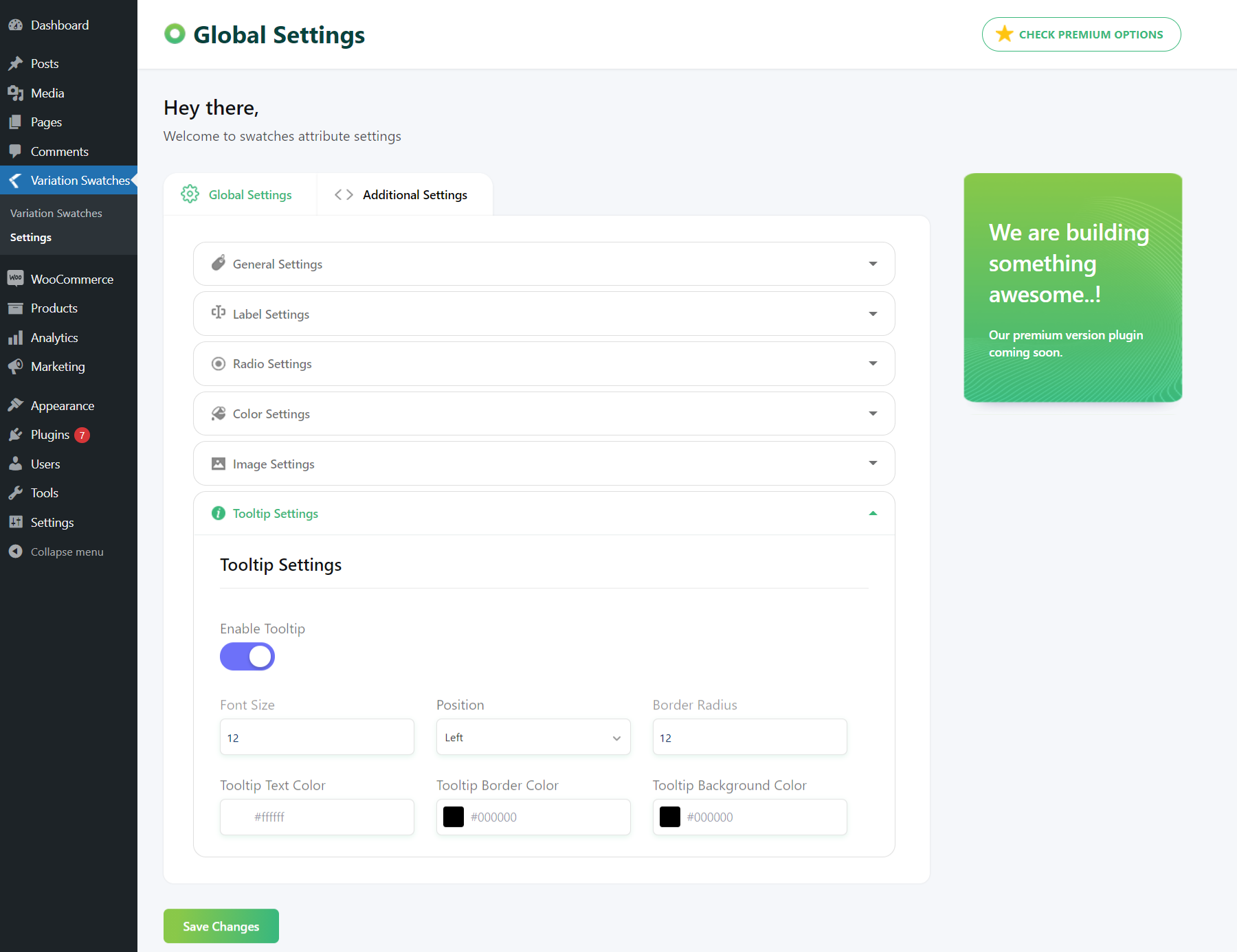Click the gear icon on Global Settings tab
Viewport: 1237px width, 952px height.
point(190,194)
